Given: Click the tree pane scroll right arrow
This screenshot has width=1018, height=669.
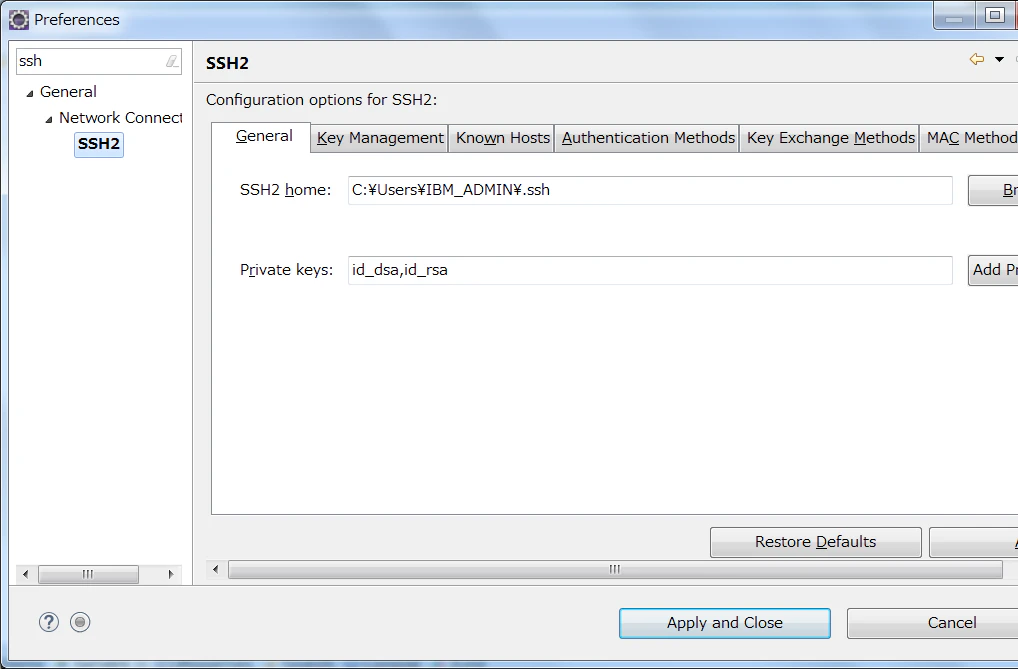Looking at the screenshot, I should pos(171,574).
